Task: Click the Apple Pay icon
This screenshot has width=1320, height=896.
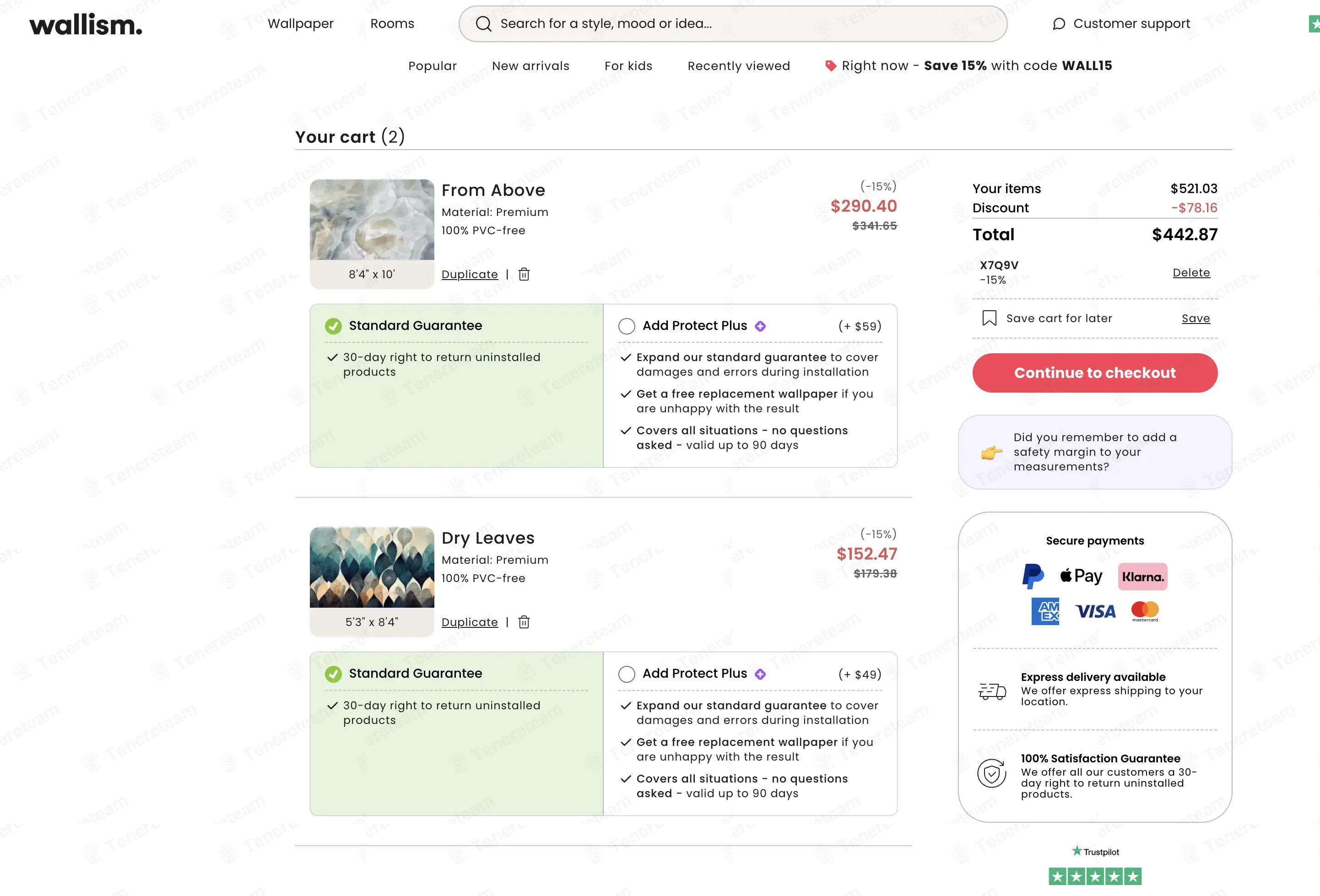Action: pyautogui.click(x=1081, y=576)
